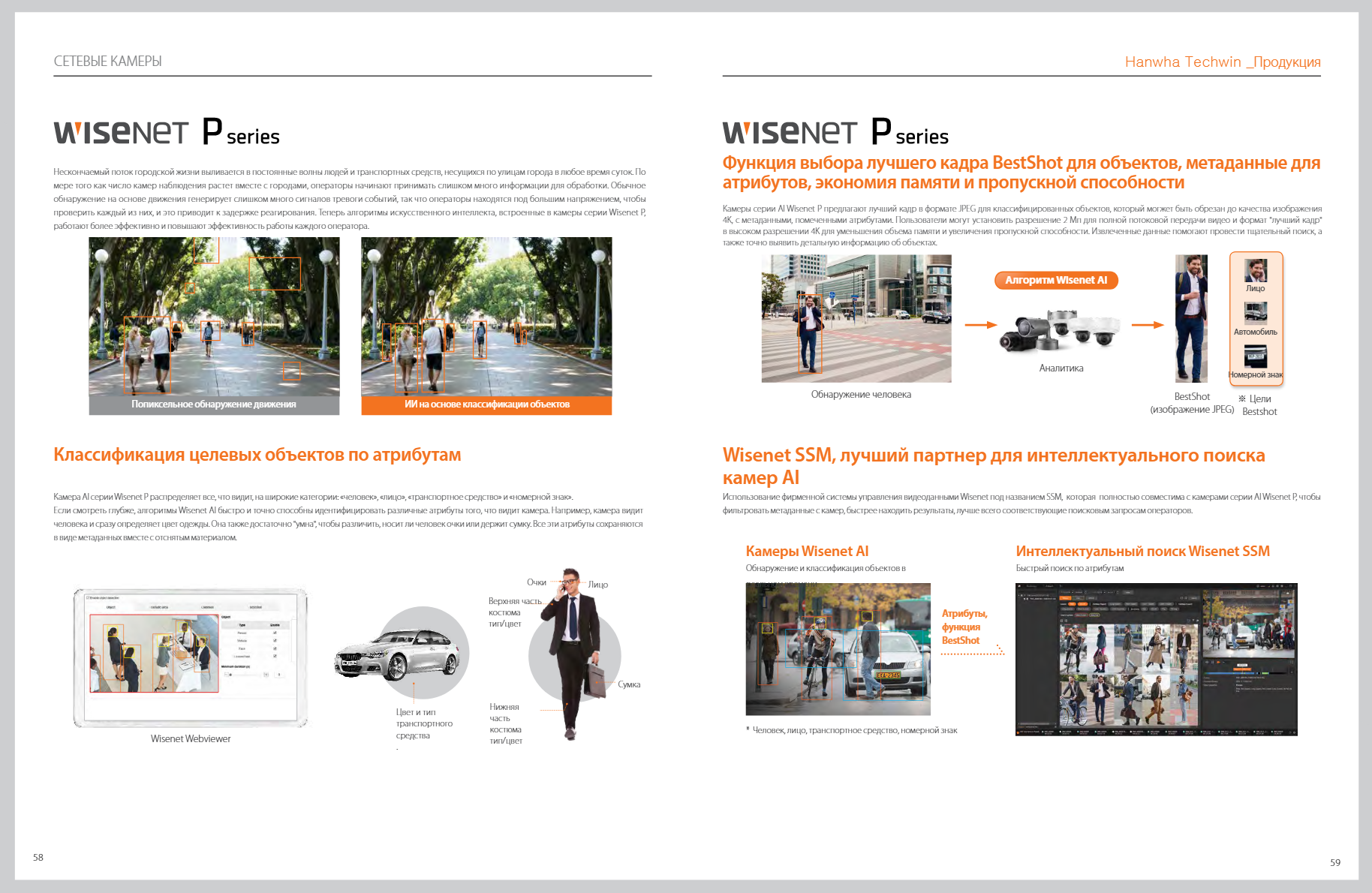Click the Верхняя часть костюма label
The height and width of the screenshot is (893, 1372).
[x=514, y=612]
